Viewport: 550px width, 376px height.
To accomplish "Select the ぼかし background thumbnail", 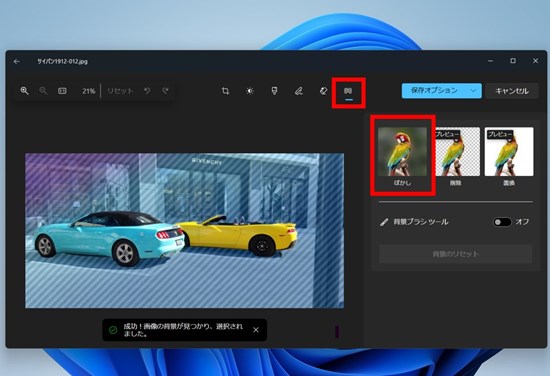I will (x=402, y=152).
